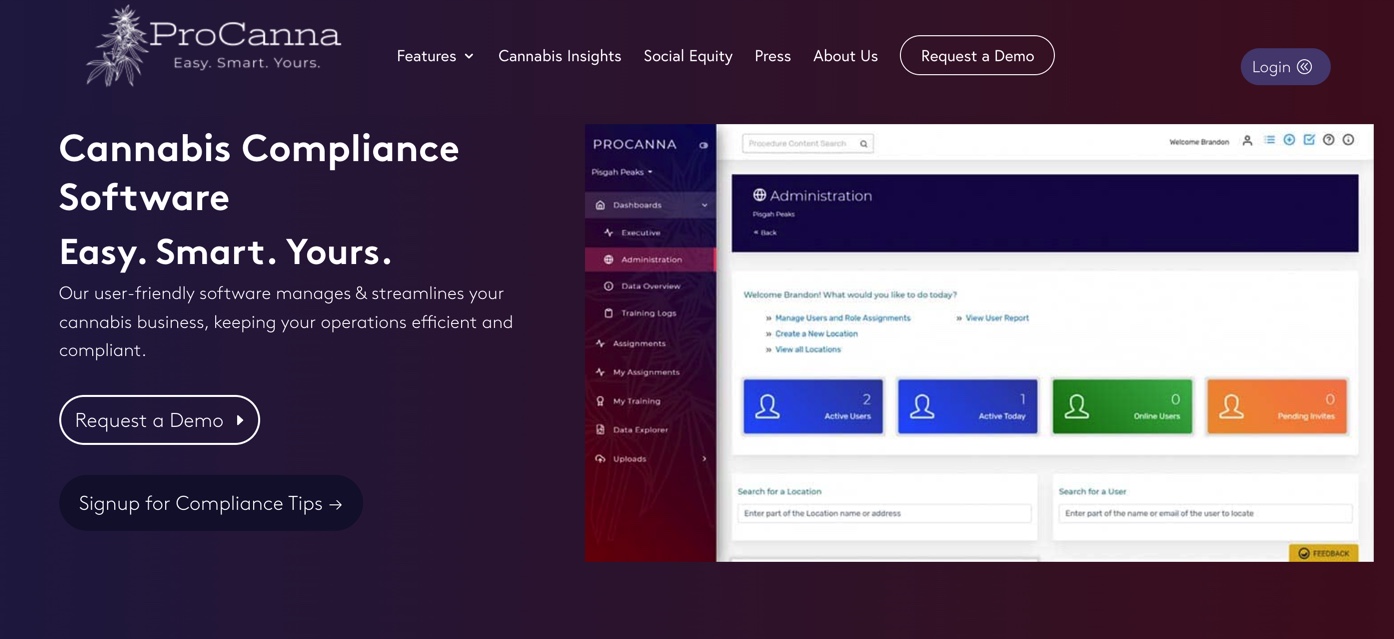Open the Press nav item

(773, 56)
